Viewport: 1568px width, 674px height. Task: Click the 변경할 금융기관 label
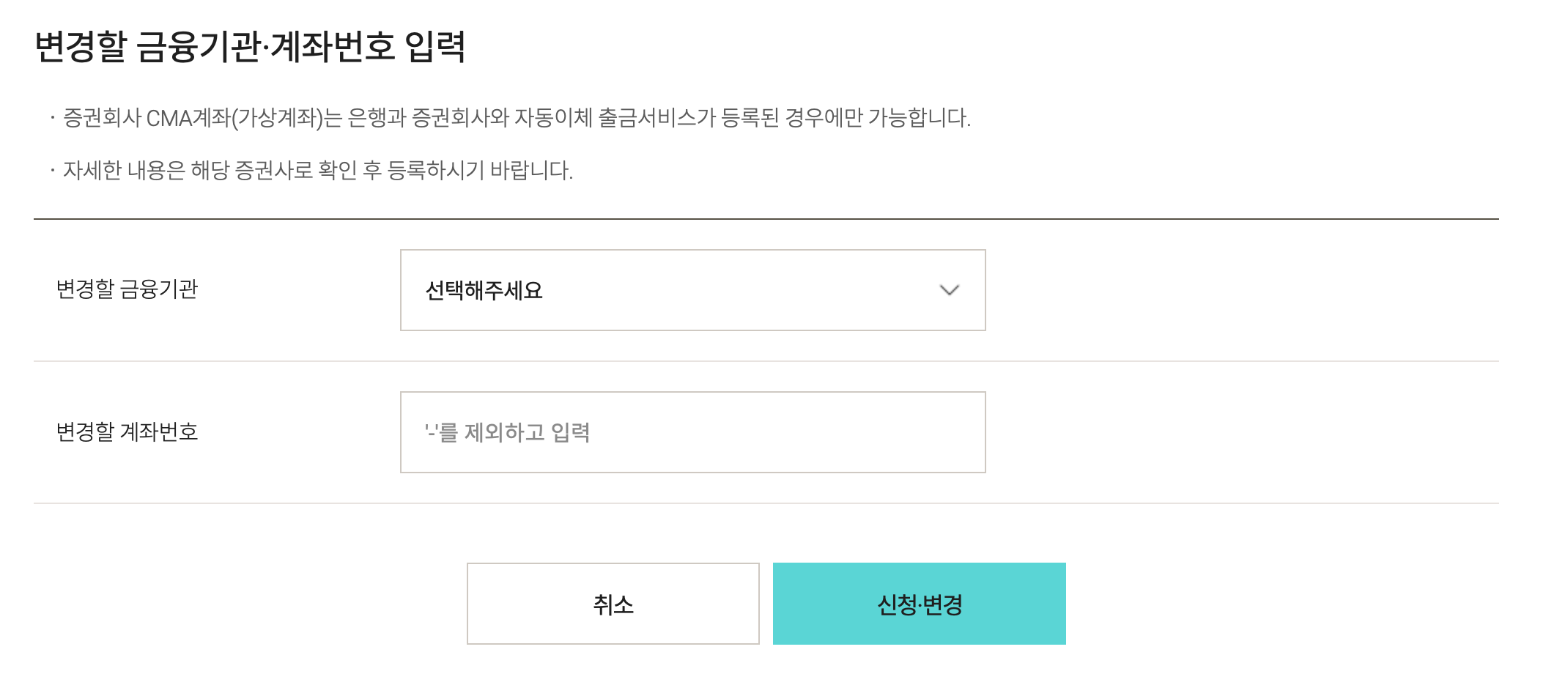click(x=127, y=289)
